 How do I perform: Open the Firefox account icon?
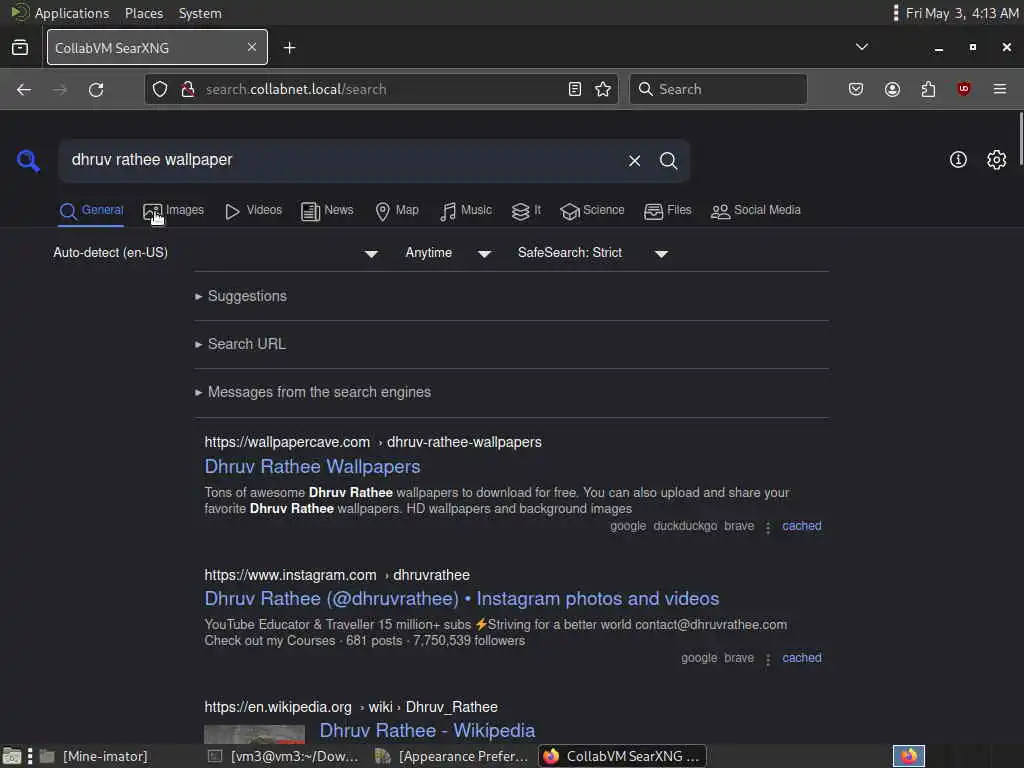pyautogui.click(x=892, y=89)
